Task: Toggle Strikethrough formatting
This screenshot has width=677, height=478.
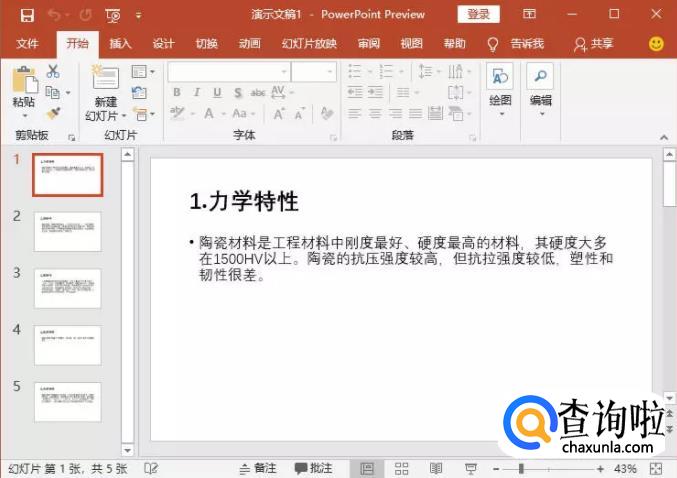Action: (258, 92)
